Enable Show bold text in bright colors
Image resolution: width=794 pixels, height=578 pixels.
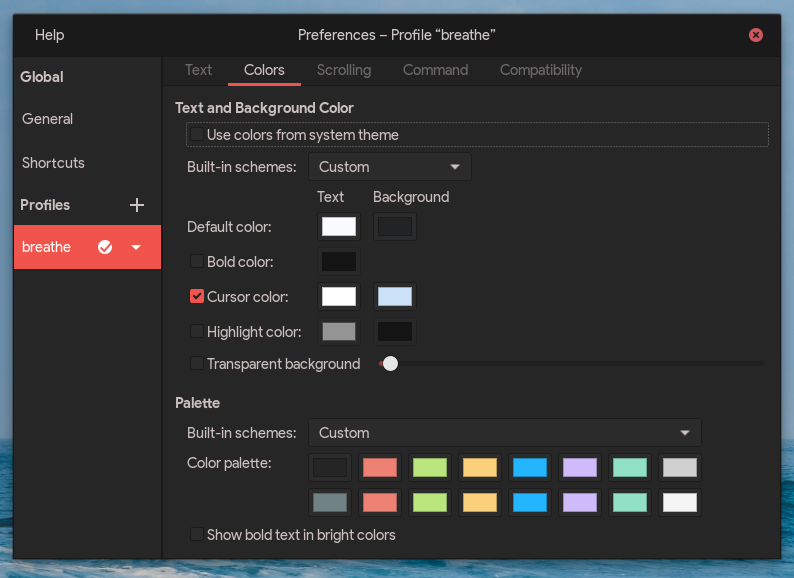point(197,535)
